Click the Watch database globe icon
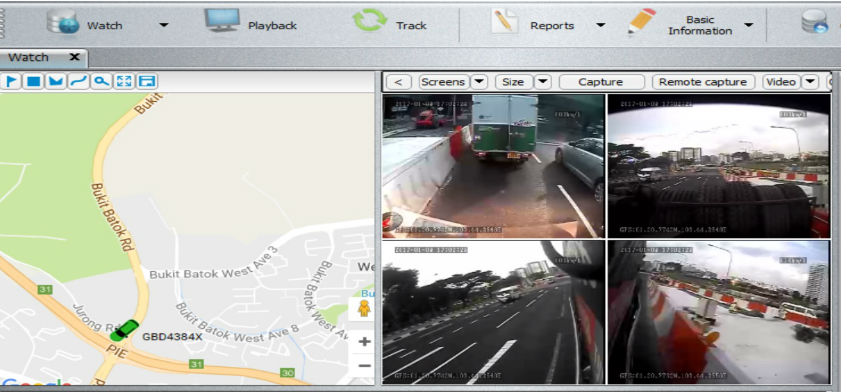 pyautogui.click(x=63, y=22)
